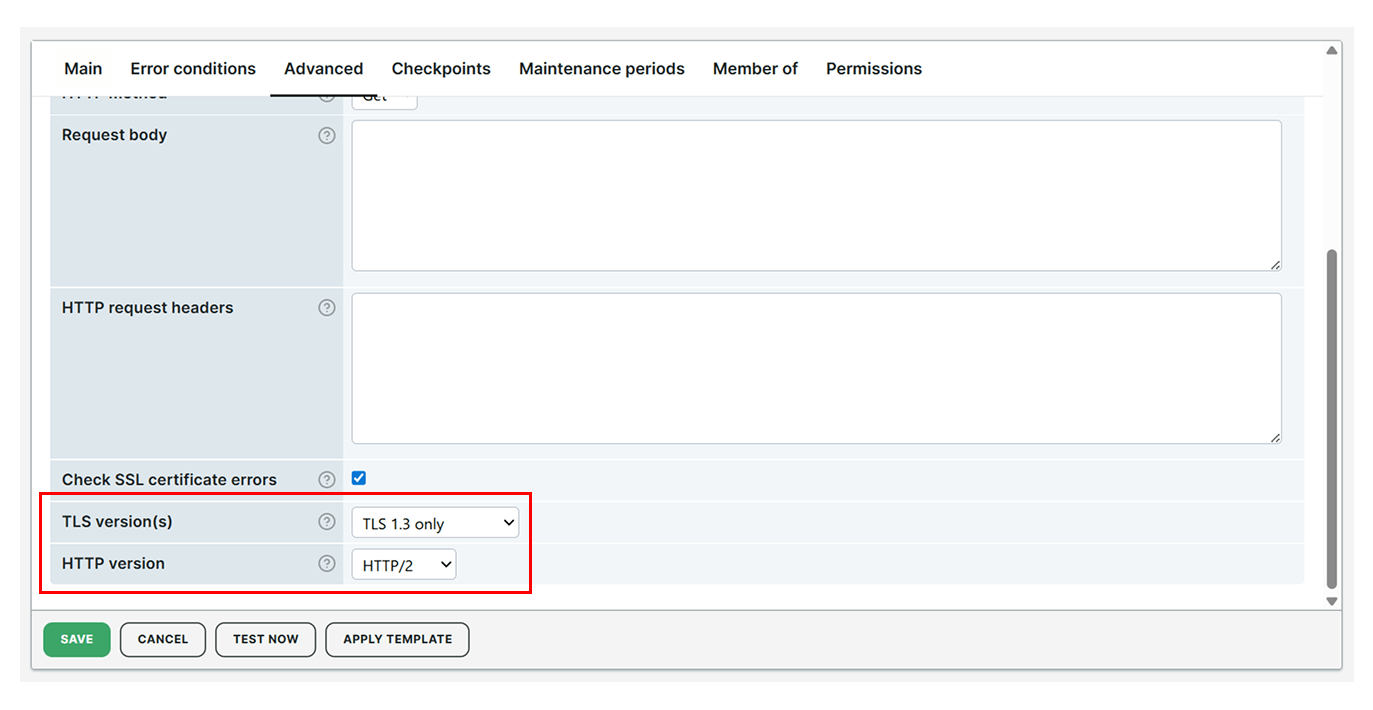Viewport: 1373px width, 710px height.
Task: Click help icon beside Check SSL certificate errors
Action: pos(327,479)
